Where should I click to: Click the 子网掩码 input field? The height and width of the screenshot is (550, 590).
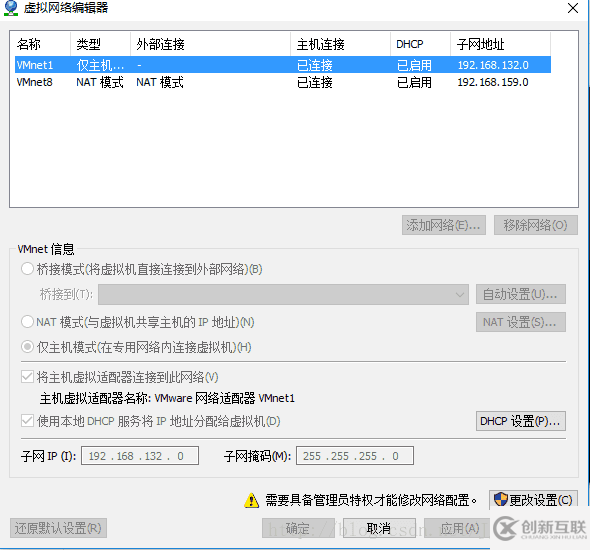[355, 456]
